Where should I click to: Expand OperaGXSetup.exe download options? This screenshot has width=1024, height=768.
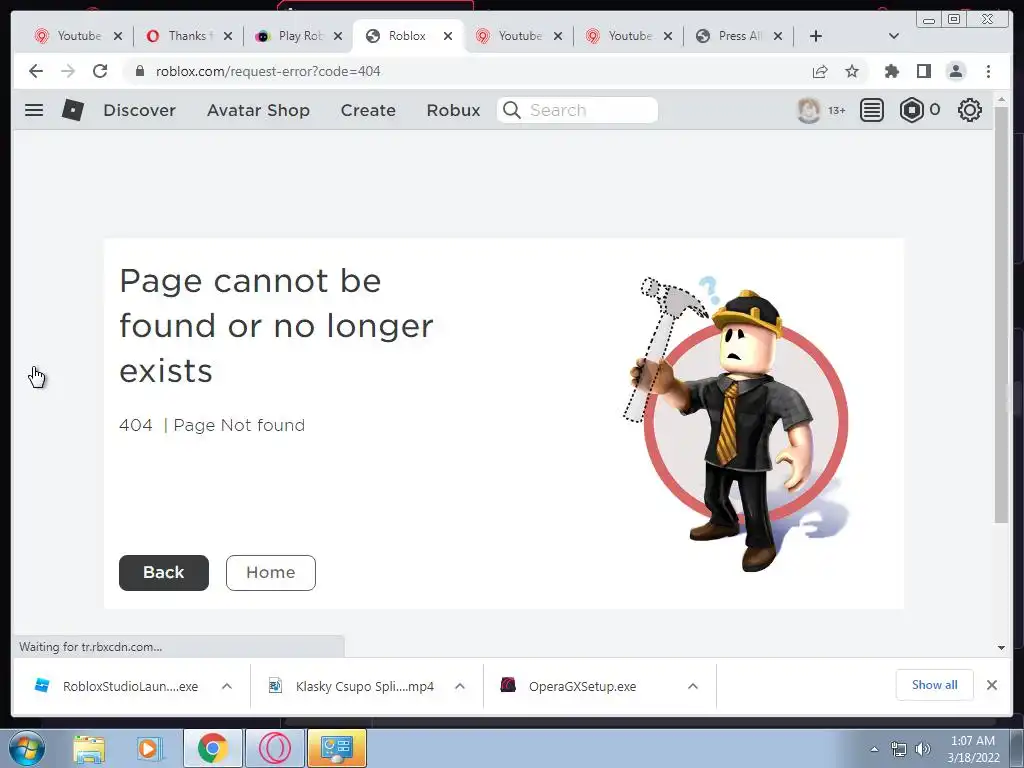click(x=693, y=686)
